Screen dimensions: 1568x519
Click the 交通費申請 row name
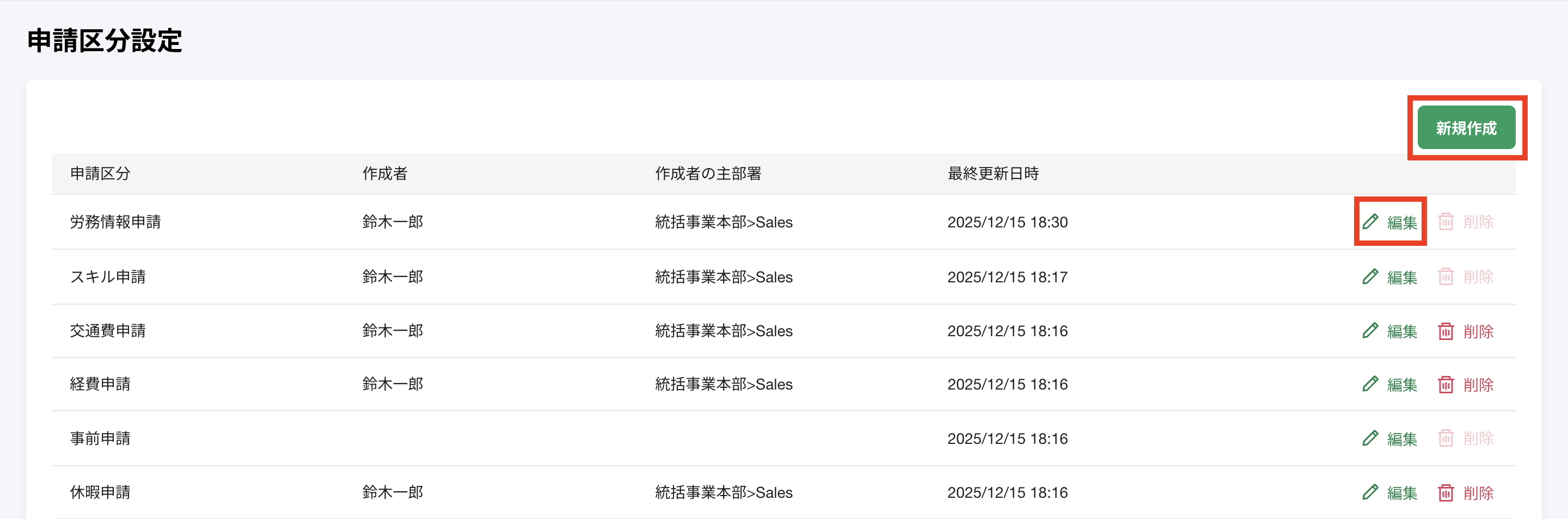coord(108,331)
